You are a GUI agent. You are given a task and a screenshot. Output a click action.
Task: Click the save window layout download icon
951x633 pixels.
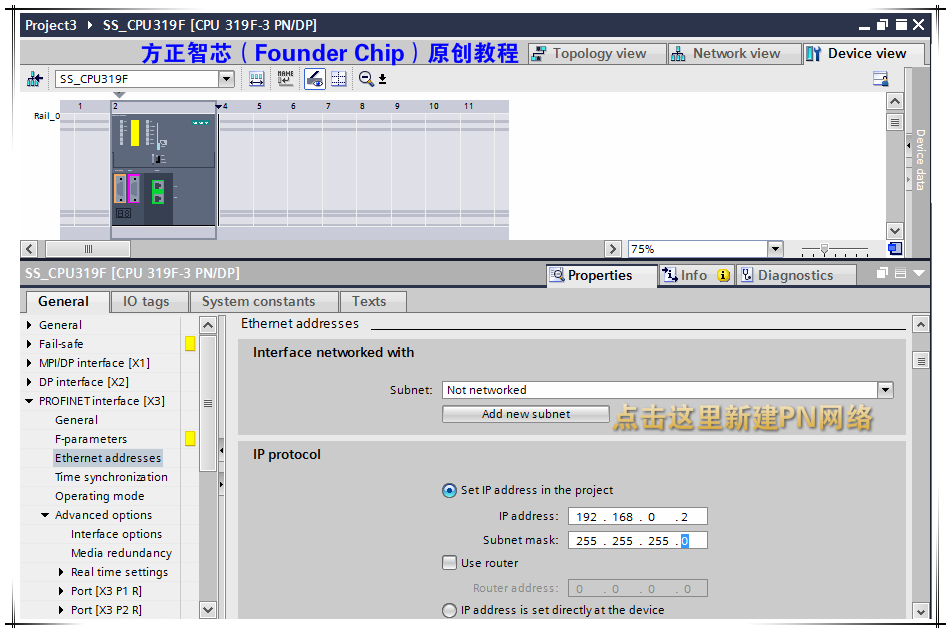tap(381, 79)
